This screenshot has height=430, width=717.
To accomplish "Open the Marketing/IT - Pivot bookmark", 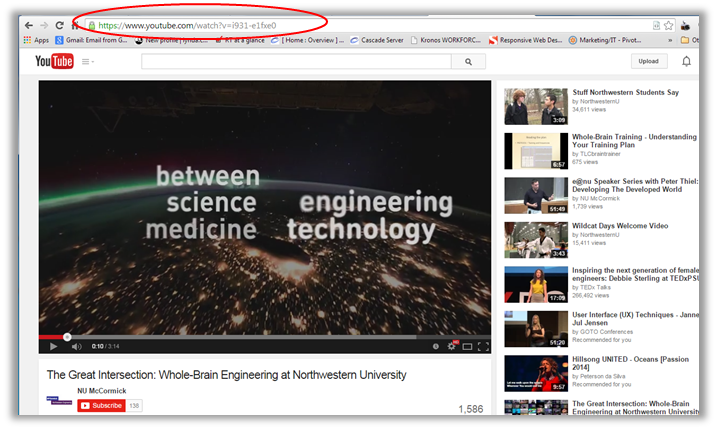I will [605, 40].
